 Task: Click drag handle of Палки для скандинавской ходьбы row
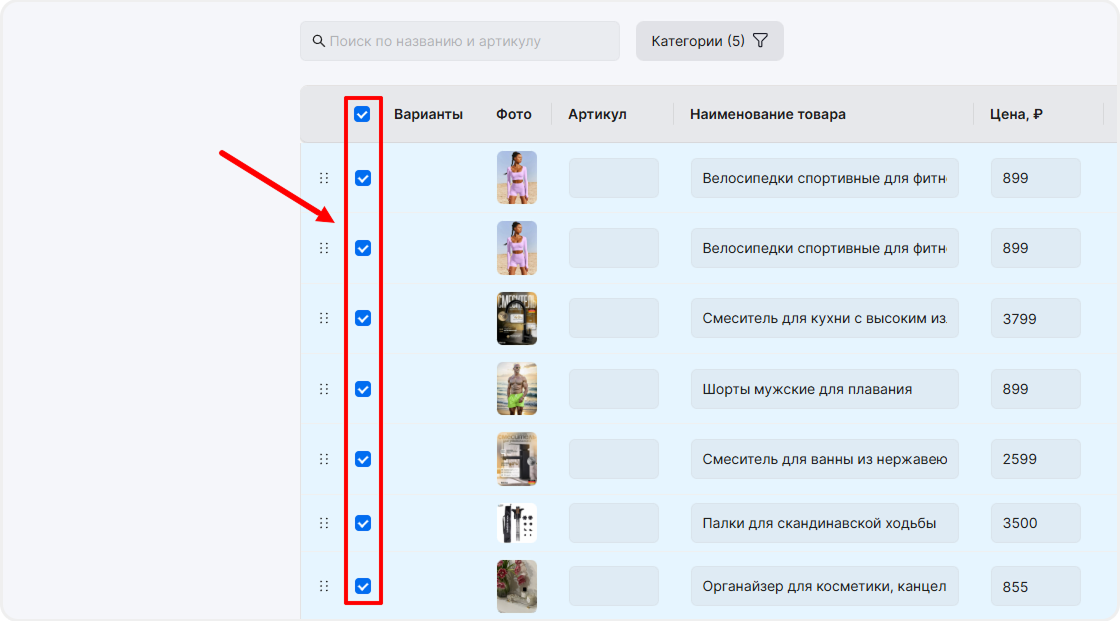pyautogui.click(x=323, y=523)
